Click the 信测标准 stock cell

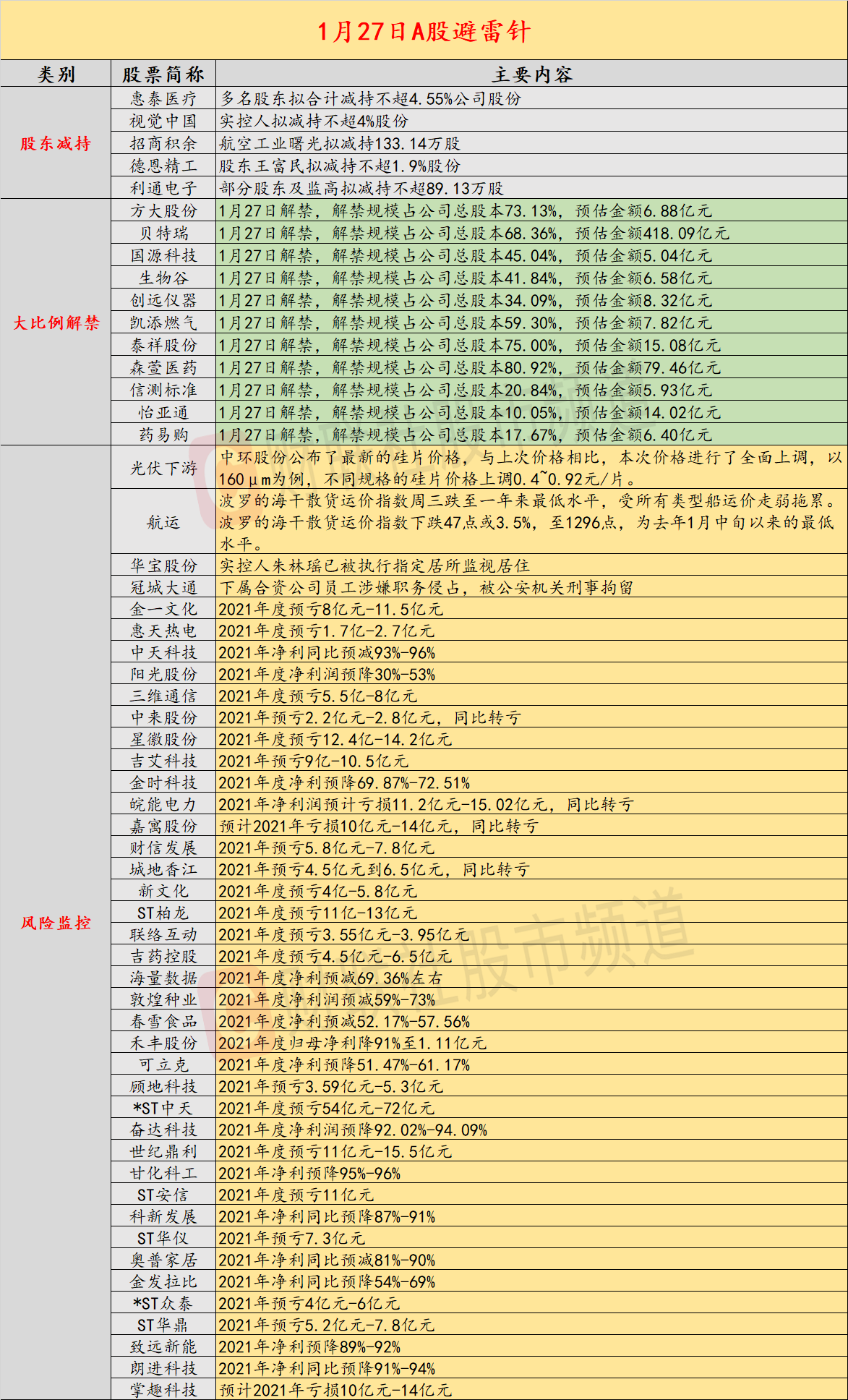point(163,390)
